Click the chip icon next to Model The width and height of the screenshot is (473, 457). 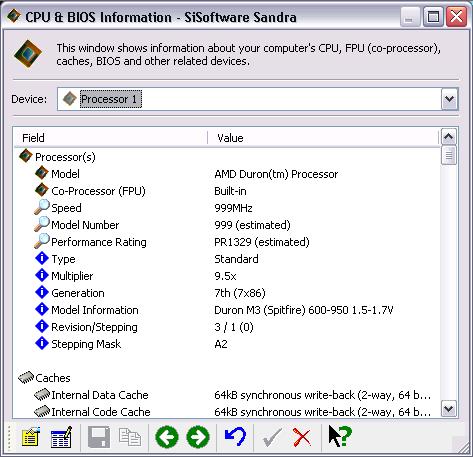42,173
